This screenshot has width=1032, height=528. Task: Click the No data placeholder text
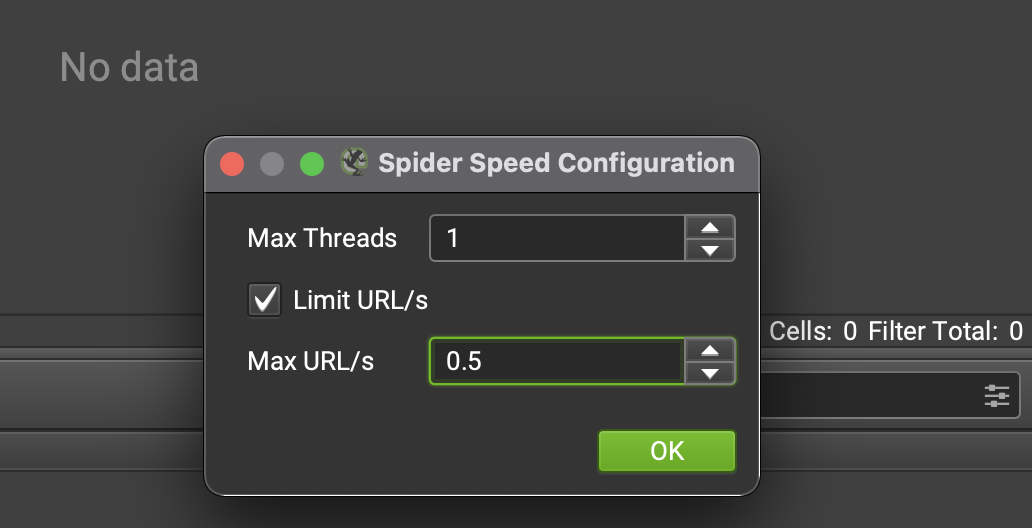coord(129,67)
